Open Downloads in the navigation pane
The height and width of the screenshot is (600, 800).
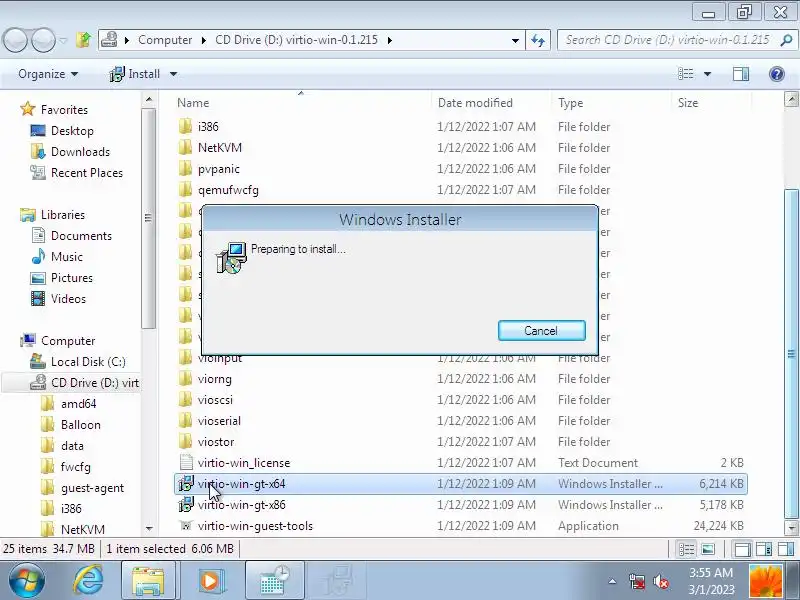pos(81,152)
